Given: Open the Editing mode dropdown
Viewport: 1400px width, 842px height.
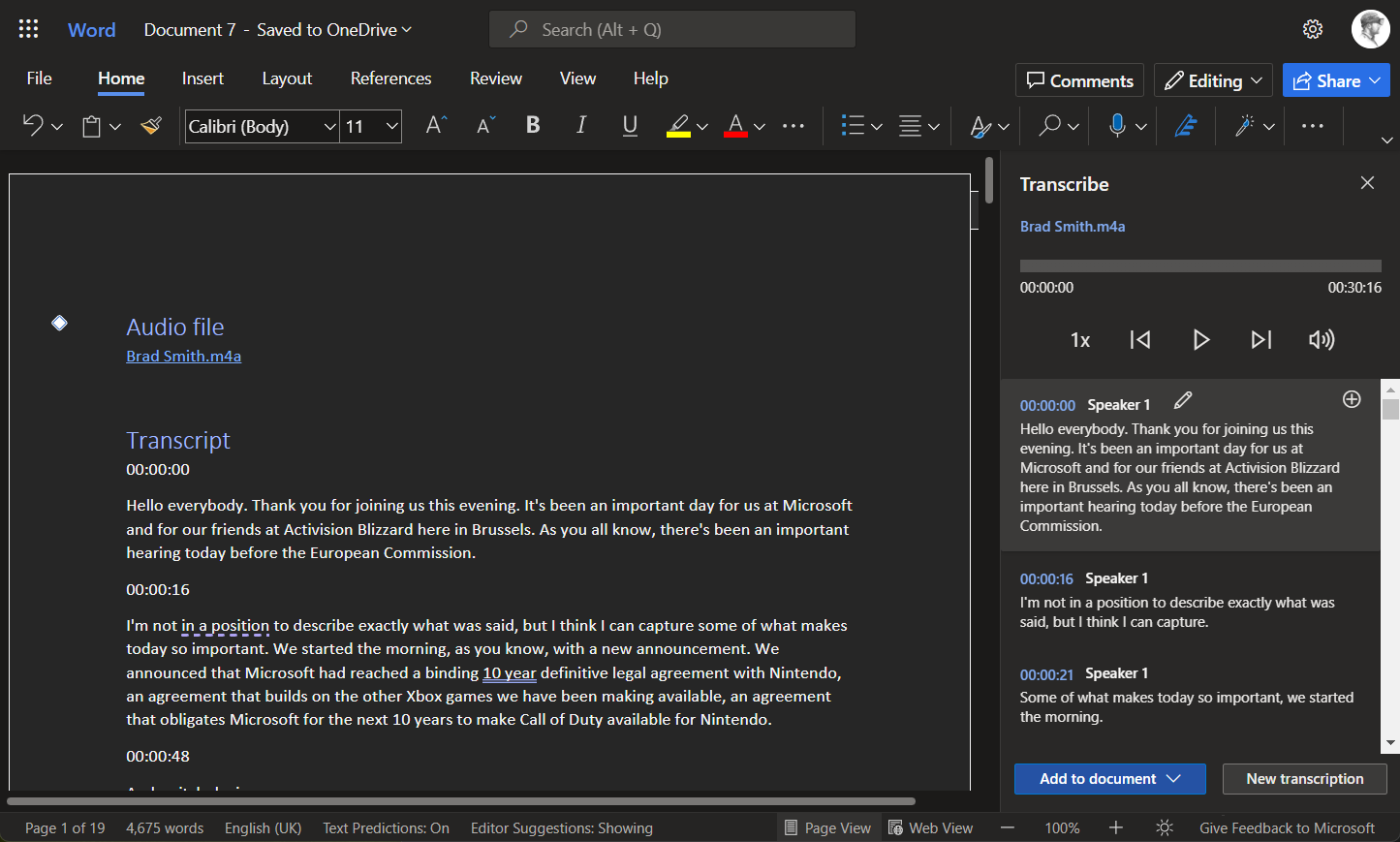Looking at the screenshot, I should (1213, 80).
